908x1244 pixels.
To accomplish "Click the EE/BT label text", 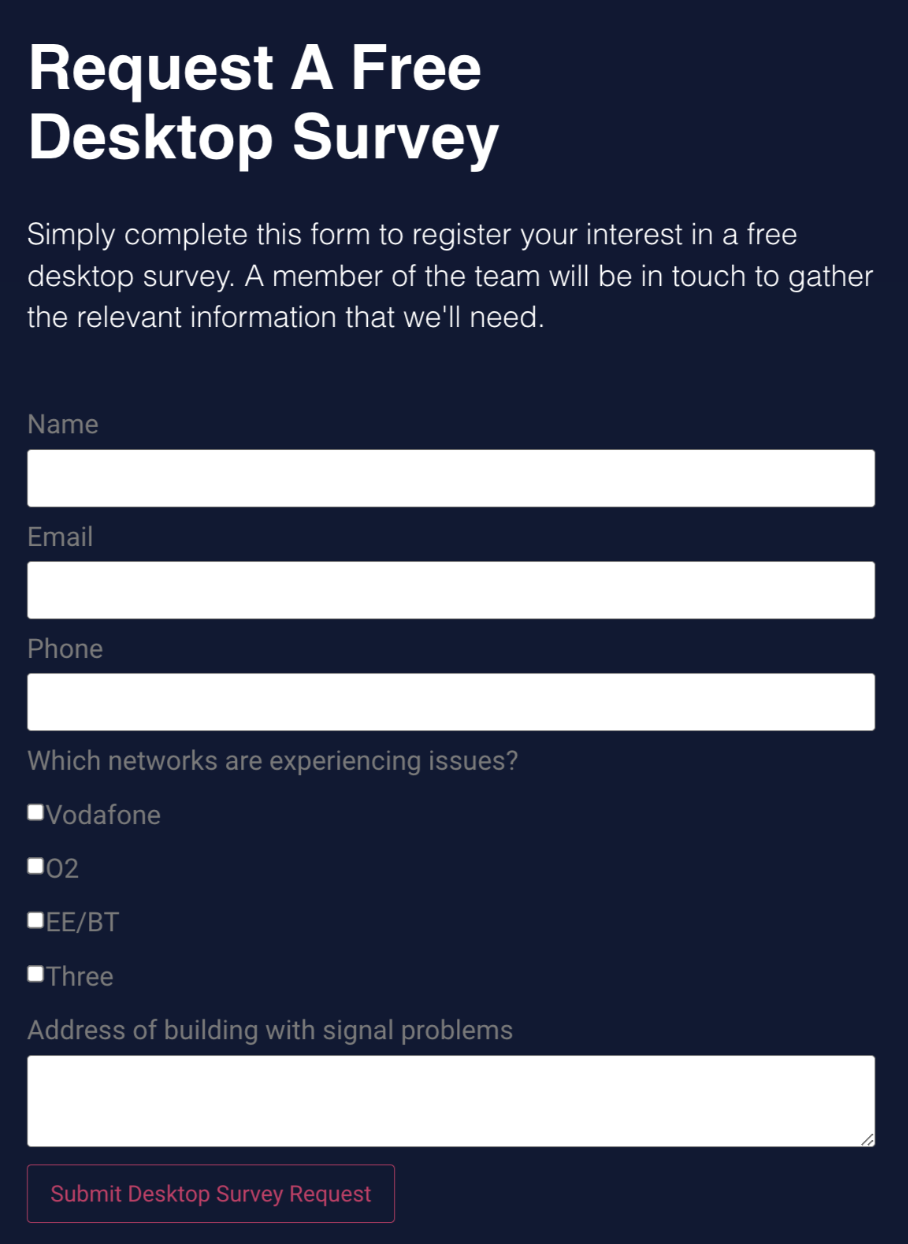I will pos(82,922).
